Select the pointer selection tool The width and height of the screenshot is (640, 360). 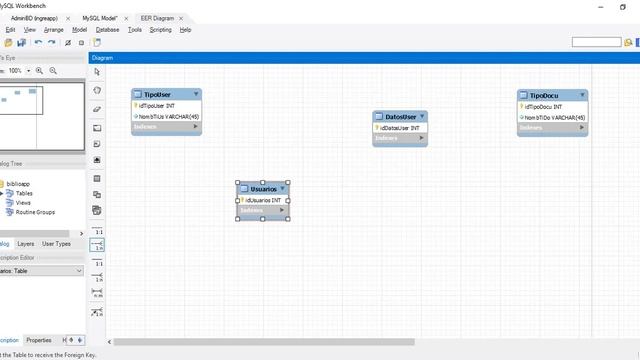[x=97, y=72]
